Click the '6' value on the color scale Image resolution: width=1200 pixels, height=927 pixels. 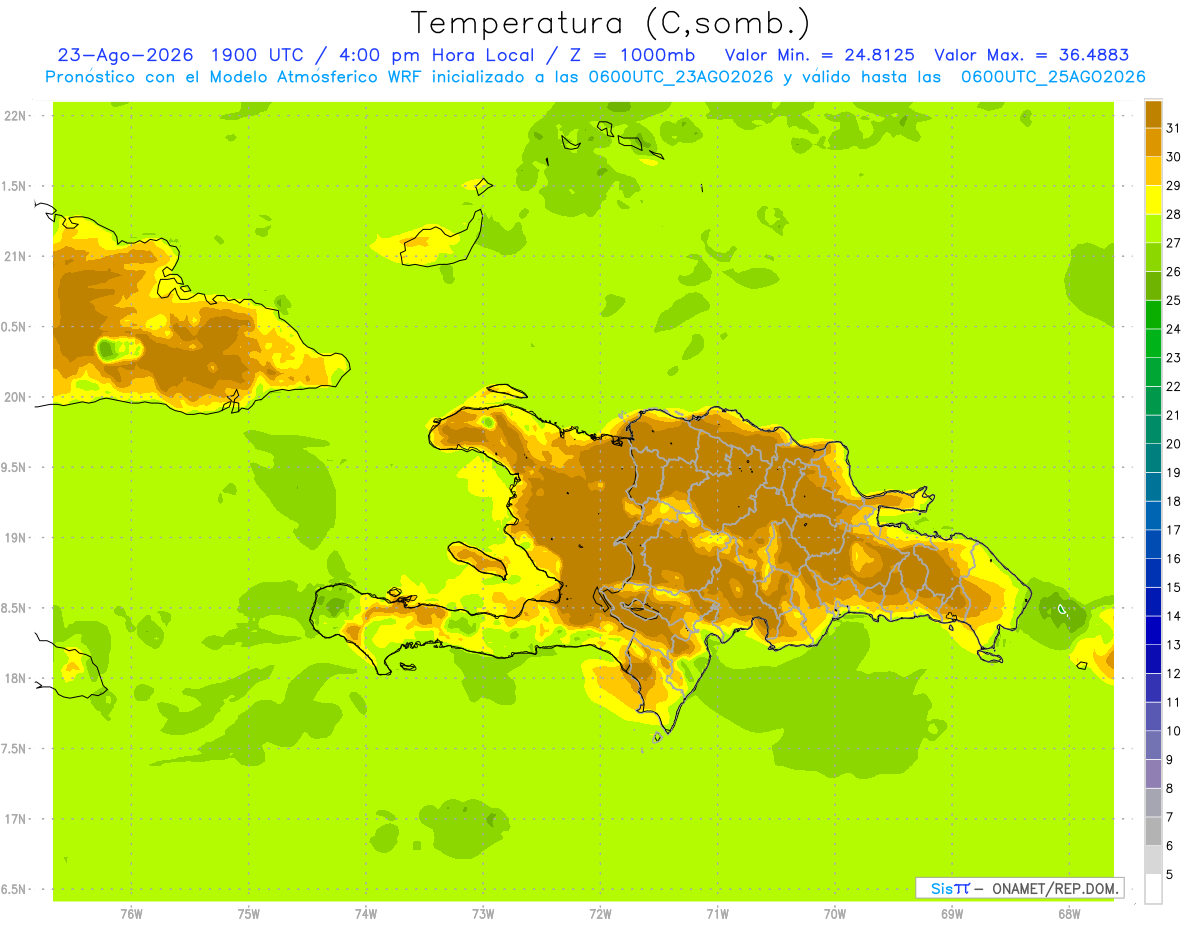[x=1170, y=845]
